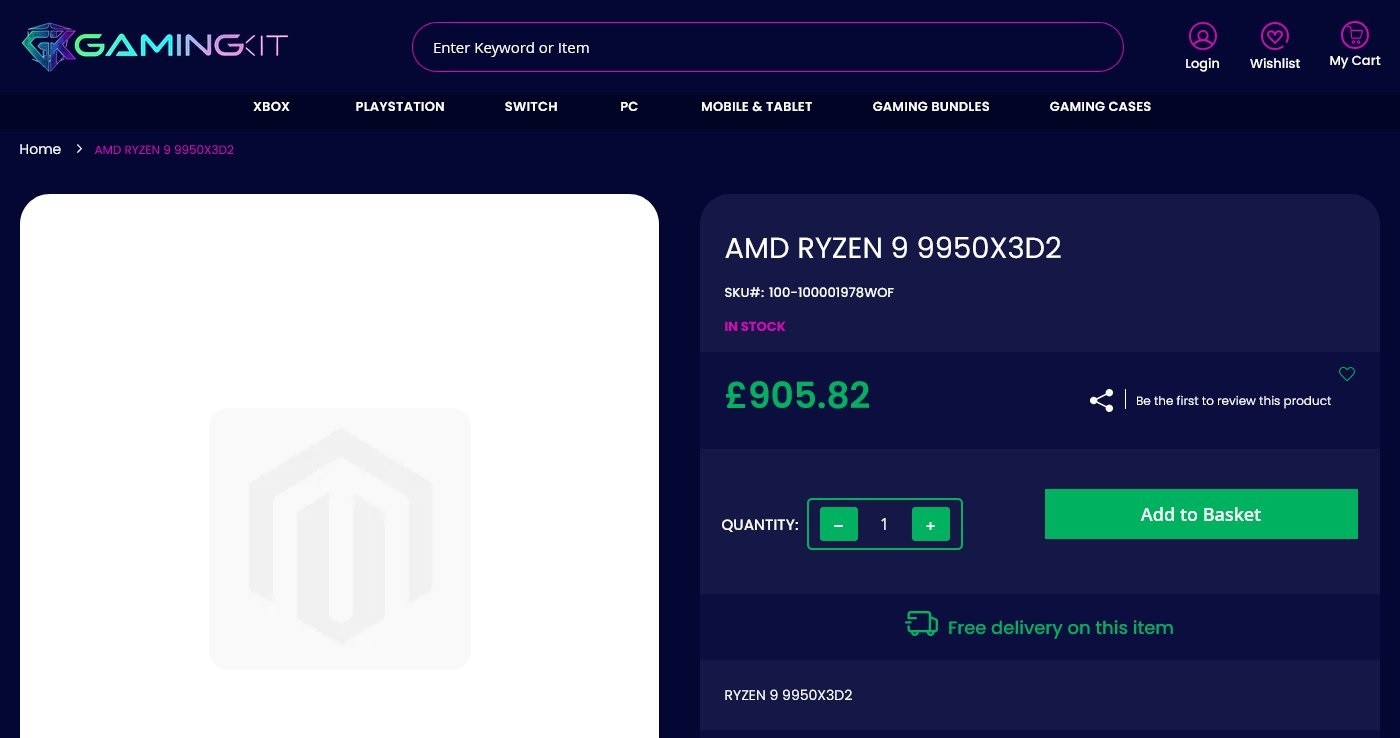1400x738 pixels.
Task: Open the PLAYSTATION menu
Action: pos(400,107)
